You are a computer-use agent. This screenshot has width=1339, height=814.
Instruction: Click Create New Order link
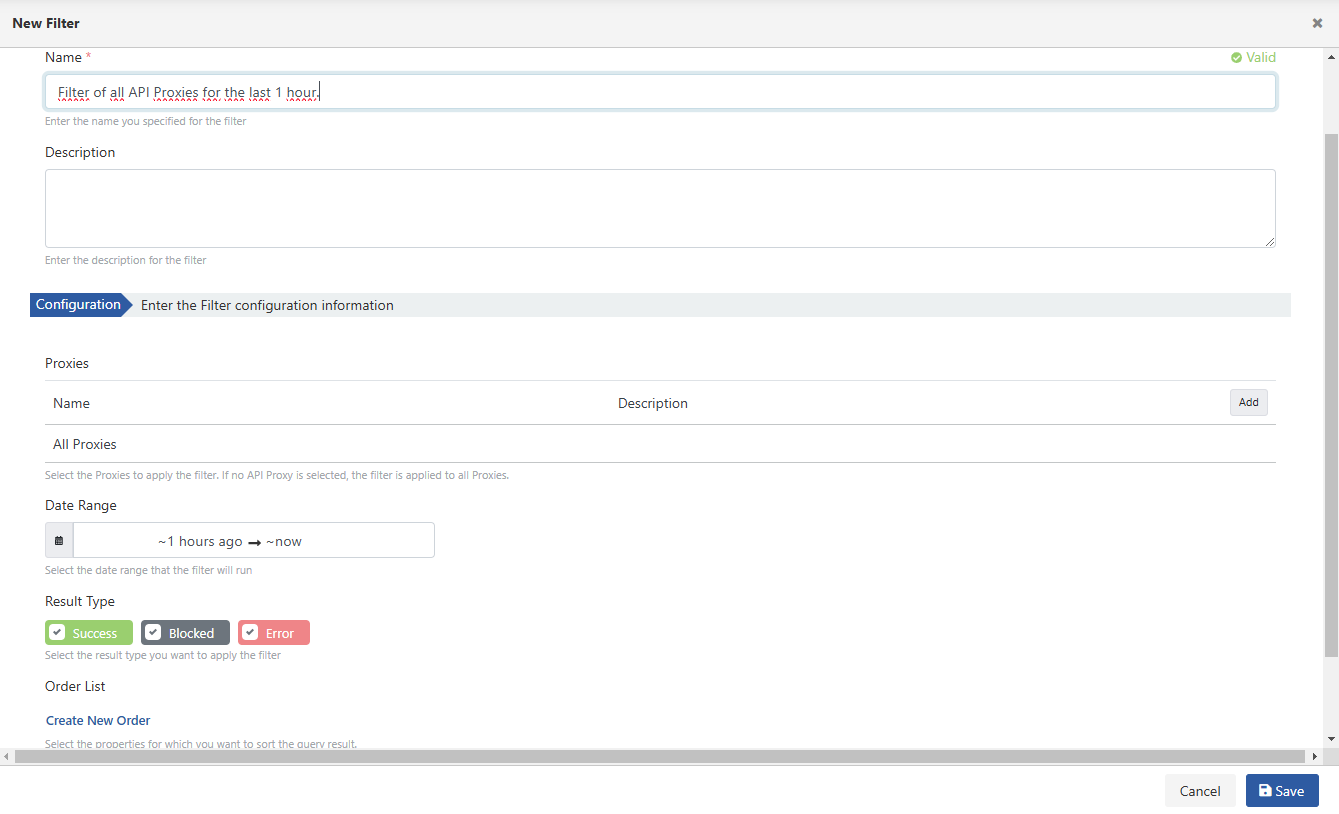[x=98, y=720]
